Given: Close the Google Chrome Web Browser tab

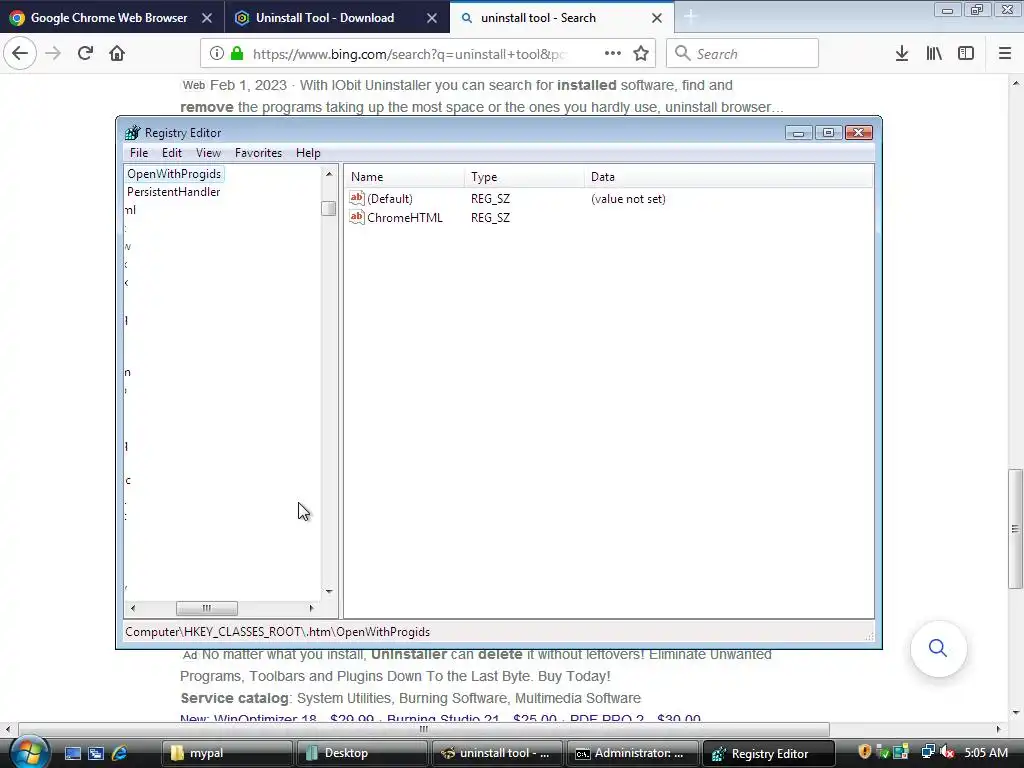Looking at the screenshot, I should coord(207,18).
